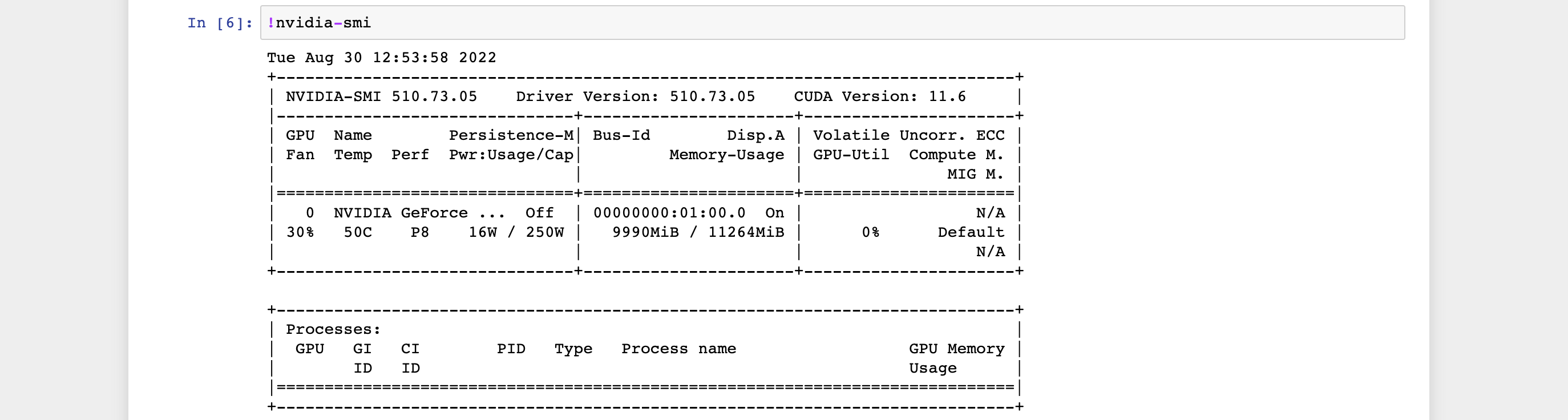Click the 50C temperature reading
1568x420 pixels.
[x=358, y=232]
